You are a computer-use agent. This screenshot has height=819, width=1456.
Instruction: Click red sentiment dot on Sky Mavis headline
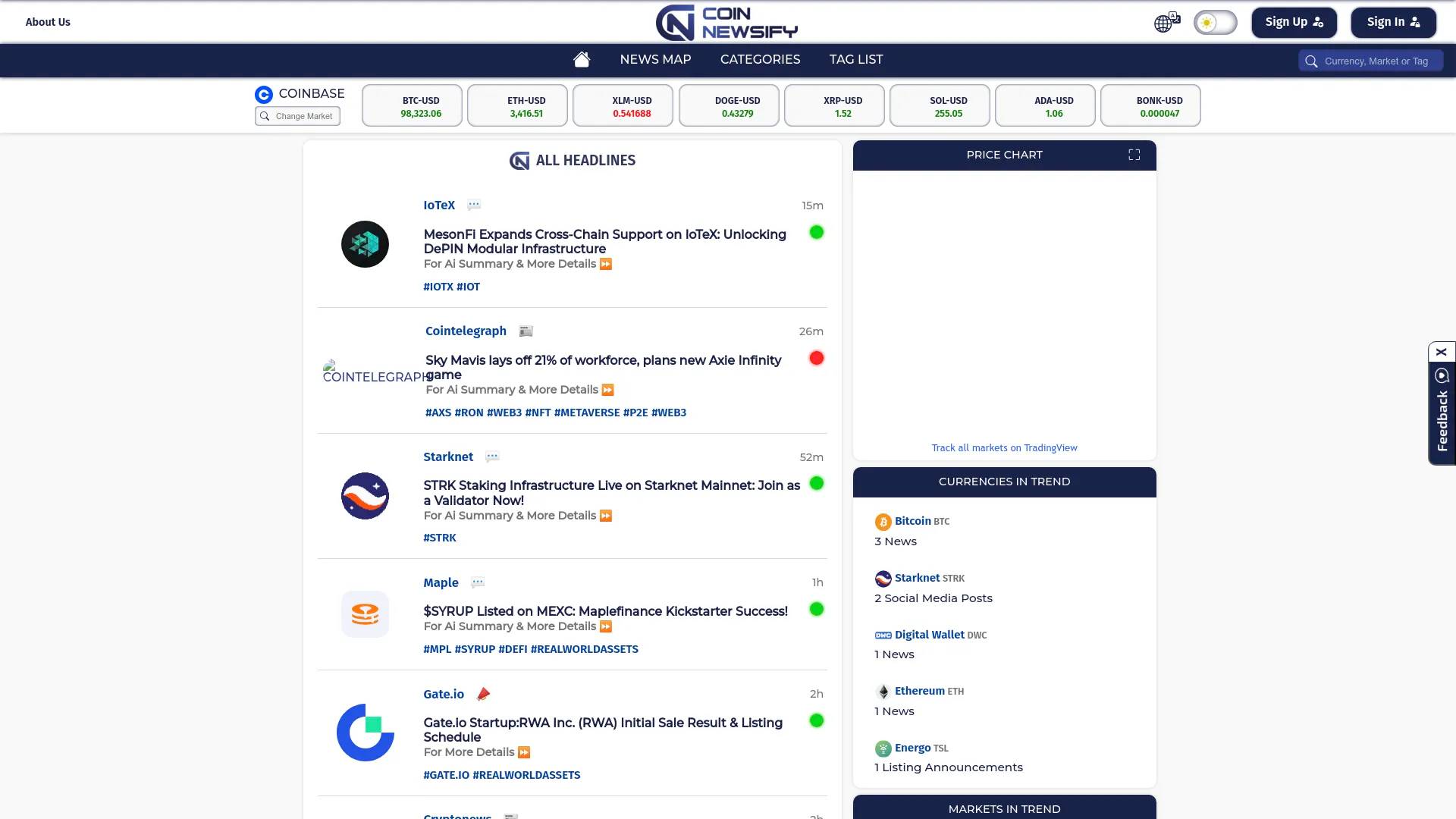[816, 358]
